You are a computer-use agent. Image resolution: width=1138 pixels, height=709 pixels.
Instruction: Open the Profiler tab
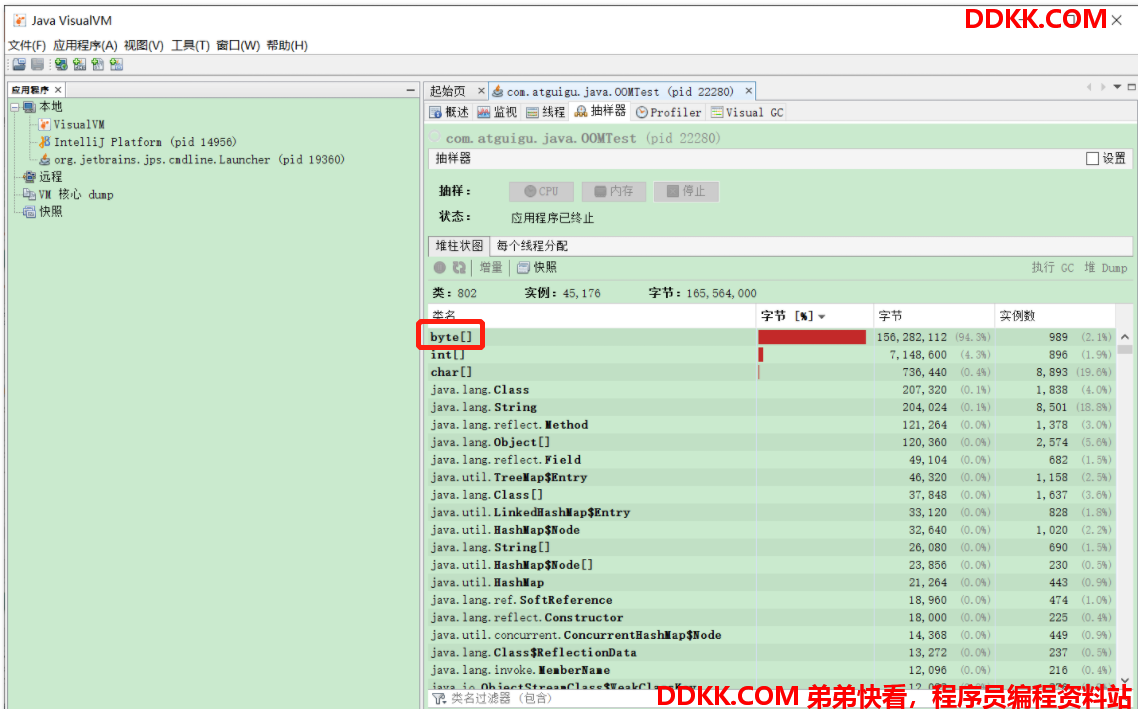(x=668, y=112)
